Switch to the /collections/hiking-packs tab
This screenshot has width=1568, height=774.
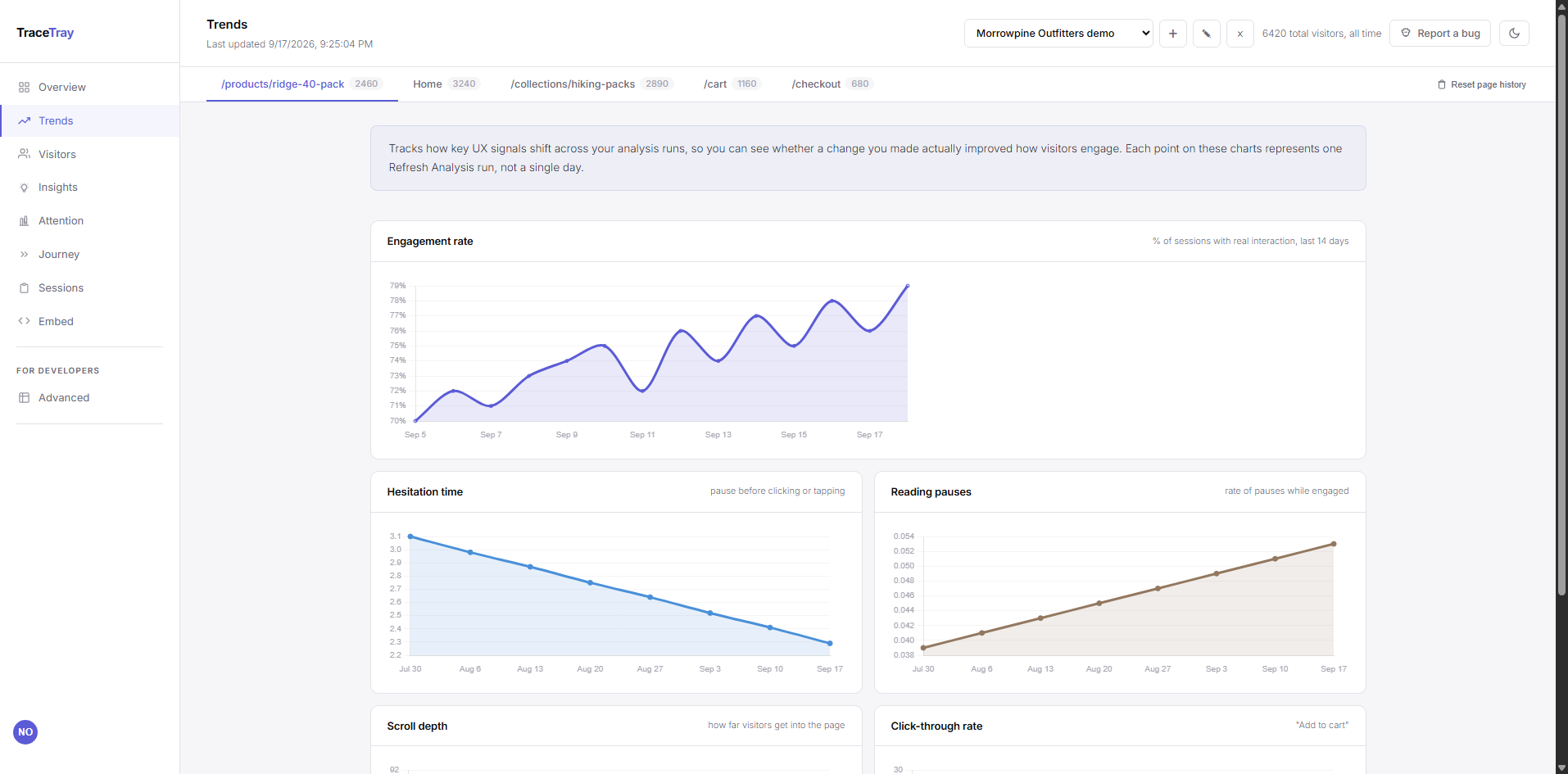point(591,84)
